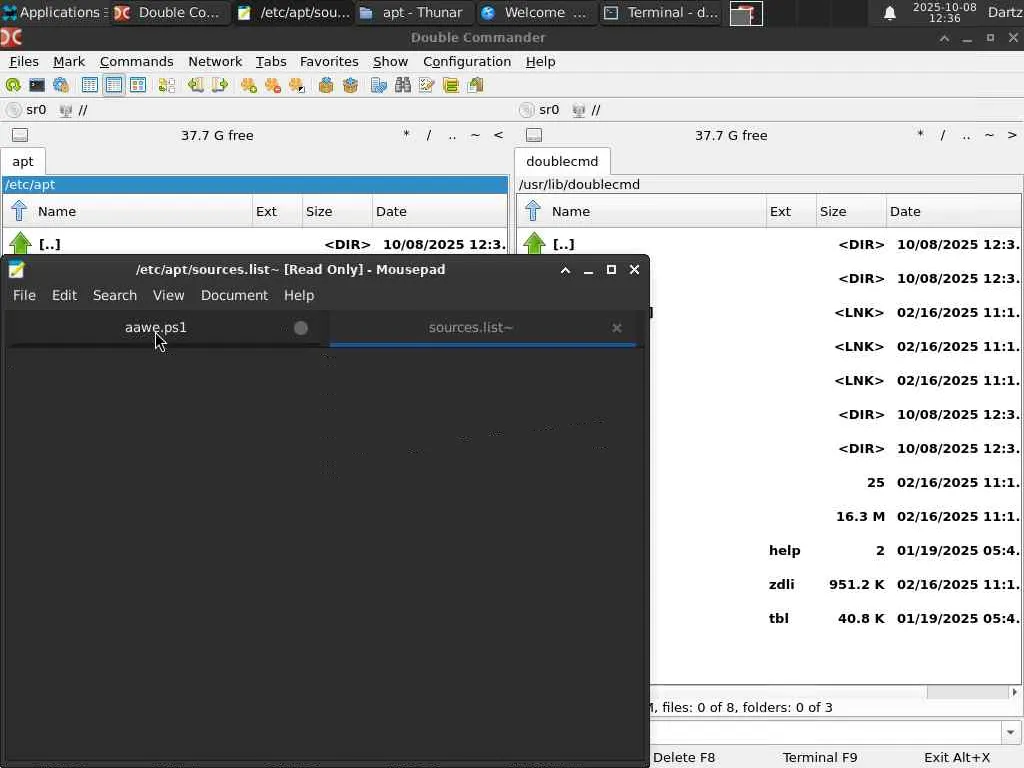Screen dimensions: 1024x768
Task: Click the right panel '>' button
Action: (x=1012, y=135)
